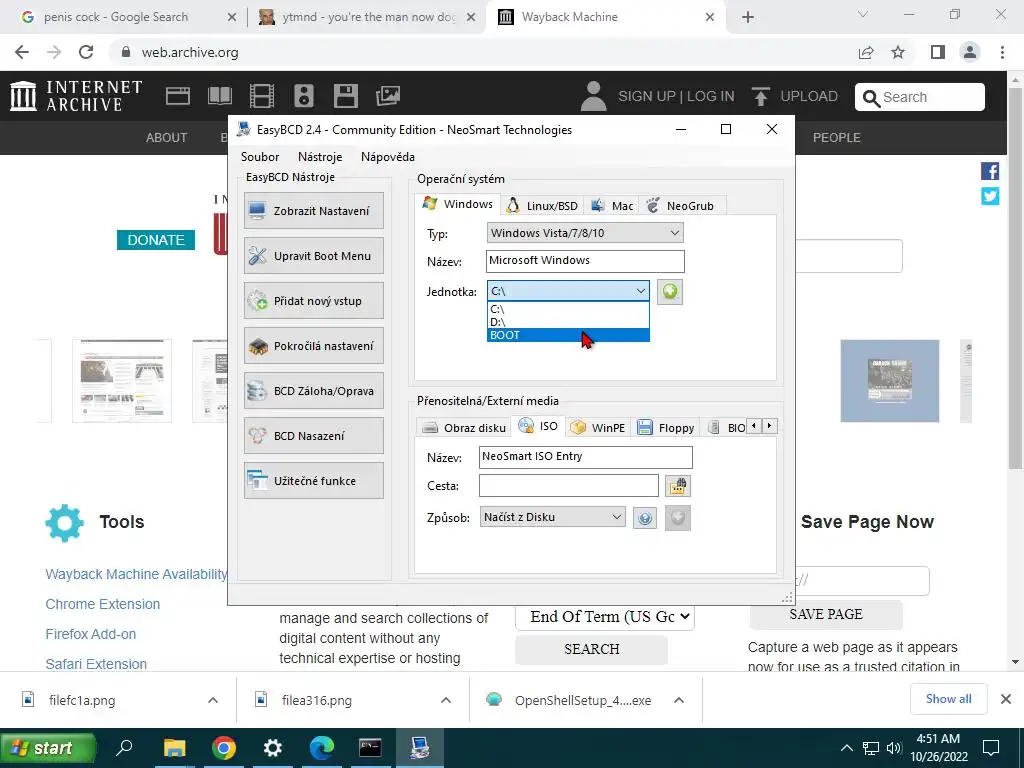Click Chrome share page icon
1024x768 pixels.
coord(866,52)
